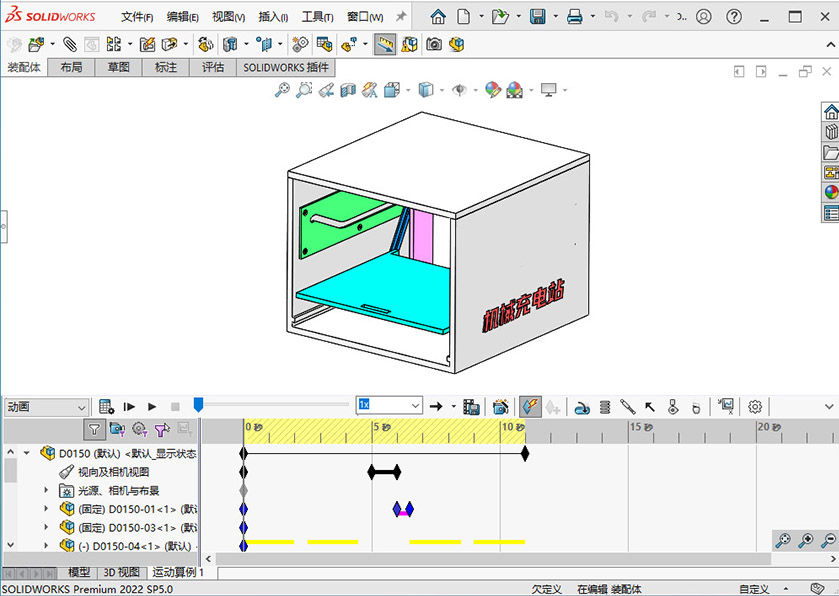Open the SOLIDWORKS 插件 tab
839x596 pixels.
coord(285,67)
